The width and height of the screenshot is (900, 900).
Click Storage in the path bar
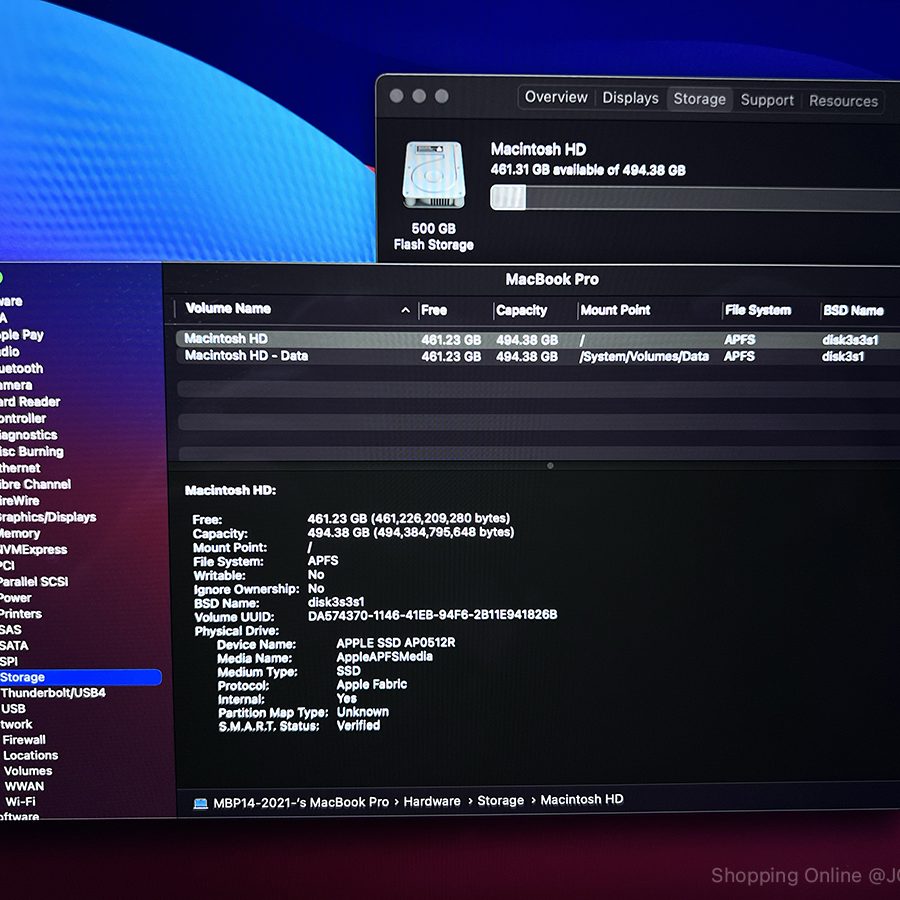coord(501,801)
